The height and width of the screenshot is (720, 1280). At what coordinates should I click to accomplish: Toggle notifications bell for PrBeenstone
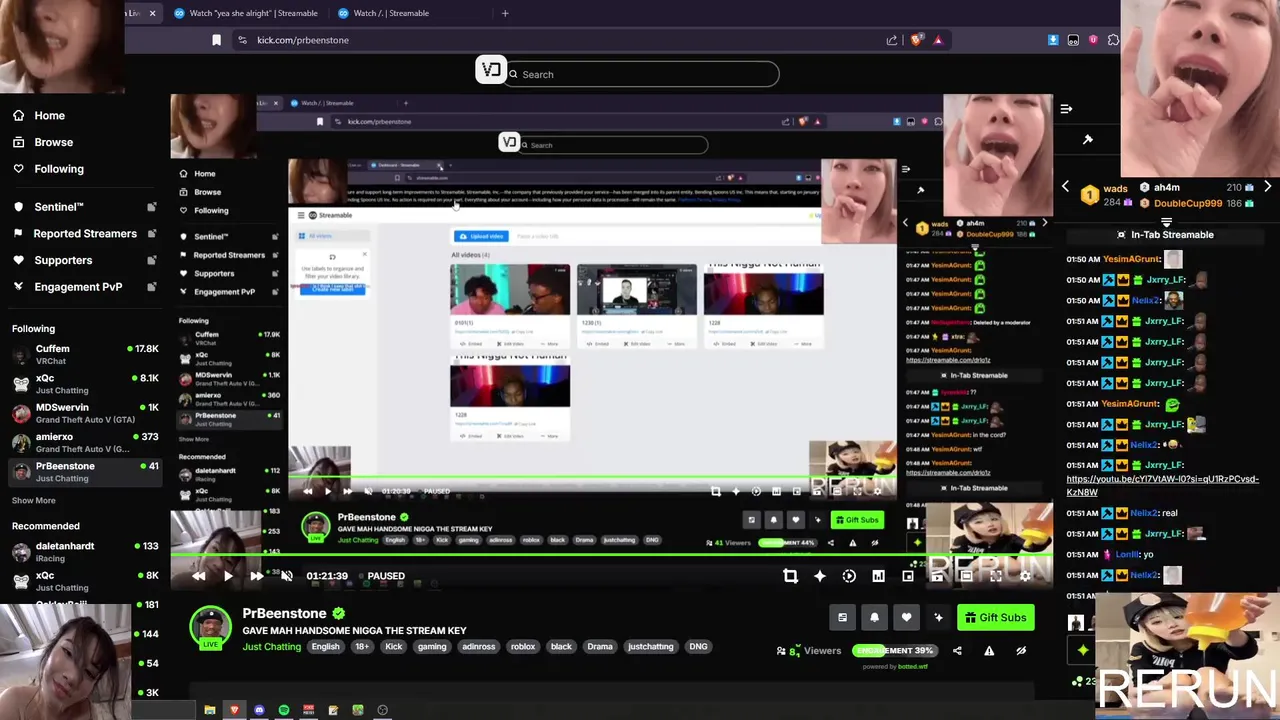tap(874, 618)
